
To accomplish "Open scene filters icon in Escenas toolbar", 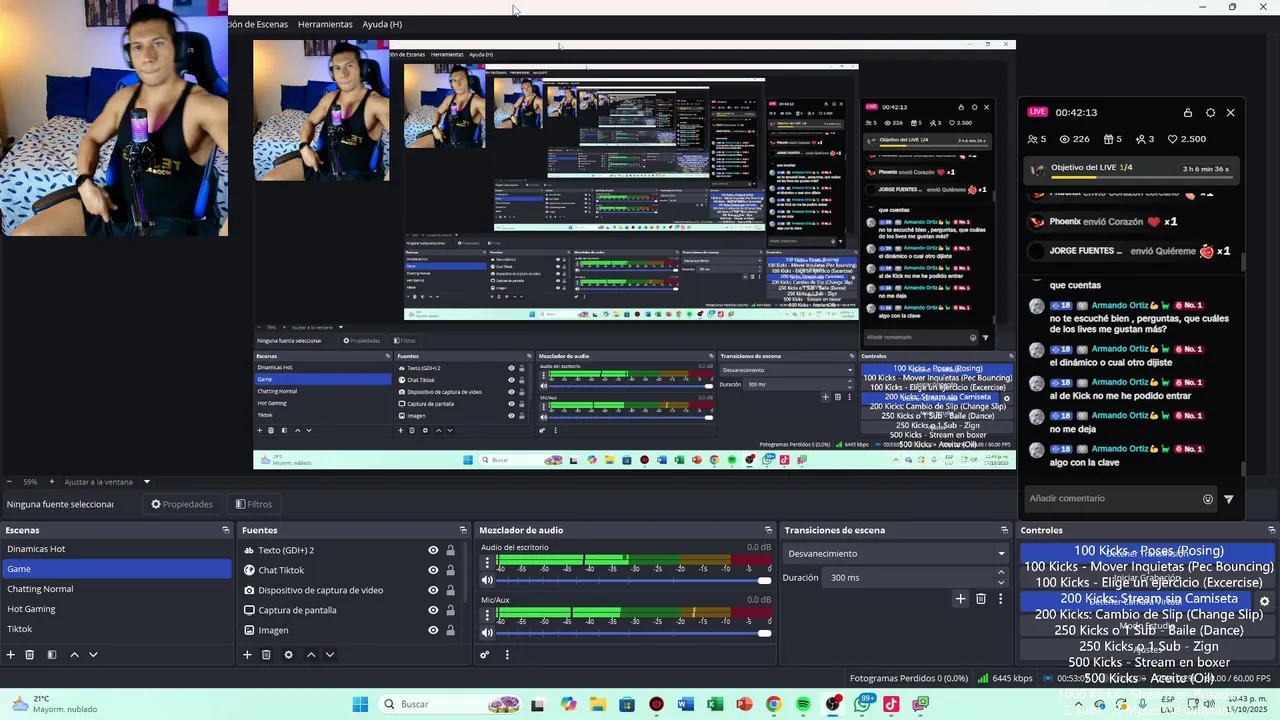I will click(x=52, y=655).
